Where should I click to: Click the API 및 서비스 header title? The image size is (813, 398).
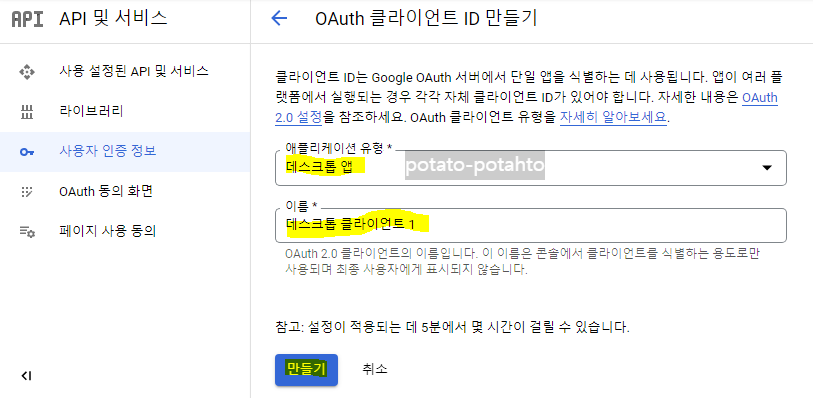point(114,19)
